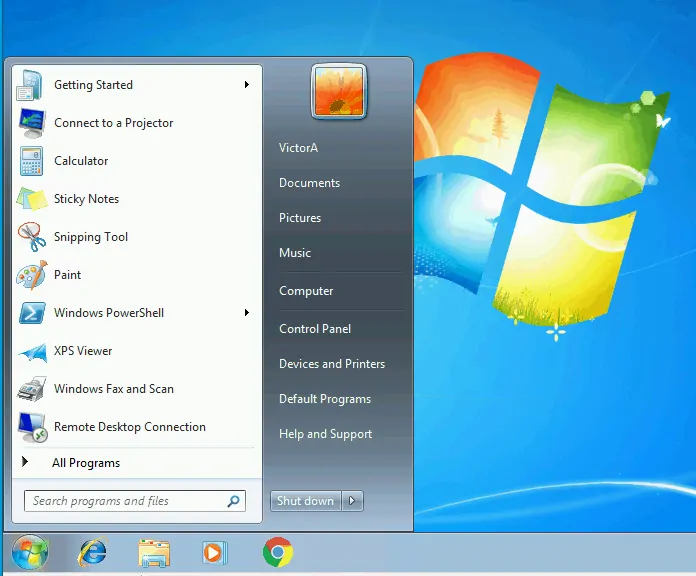Viewport: 696px width, 576px height.
Task: Click the Getting Started icon
Action: [x=30, y=85]
